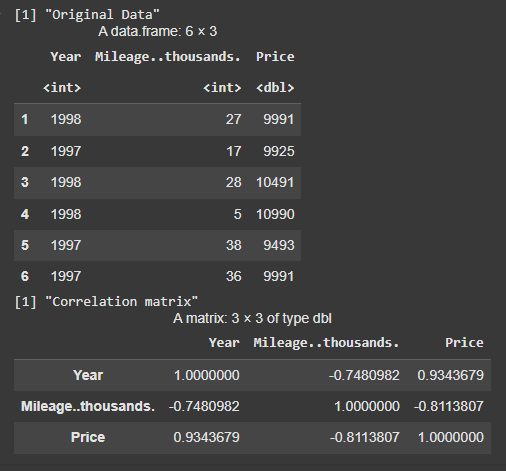Select the "A data.frame: 6 × 3" caption

coord(157,31)
